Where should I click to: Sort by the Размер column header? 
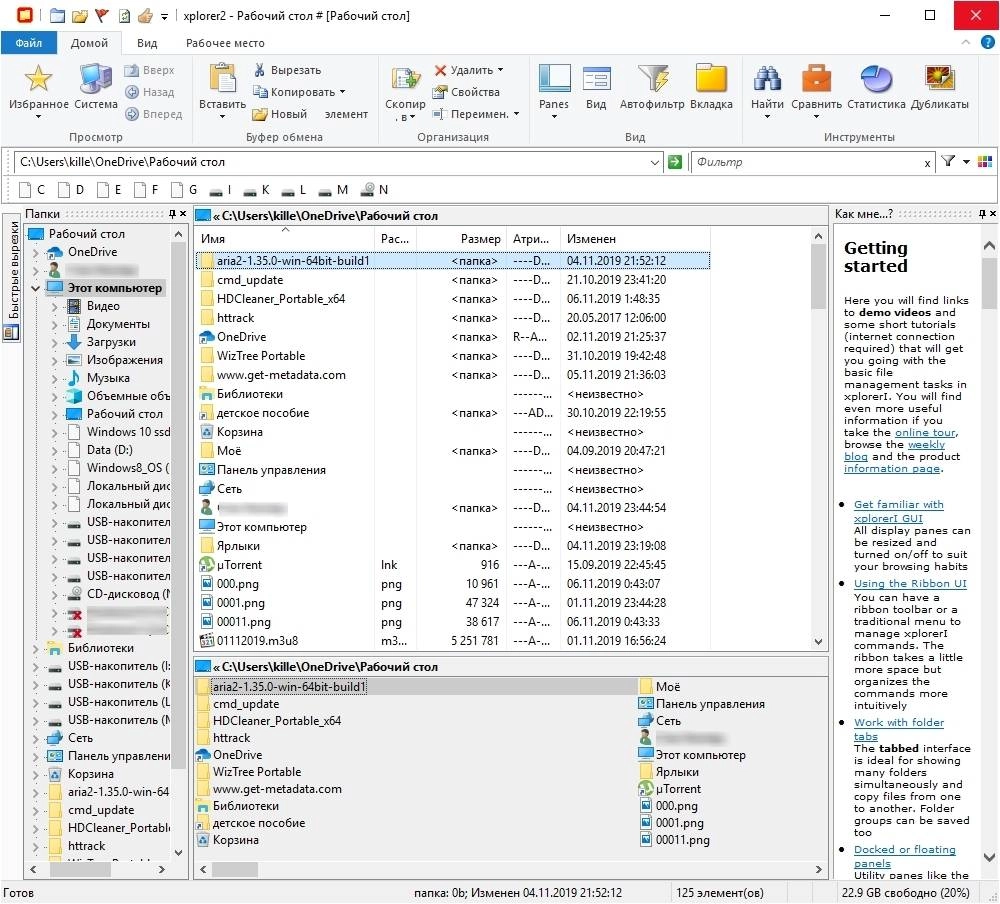(460, 239)
